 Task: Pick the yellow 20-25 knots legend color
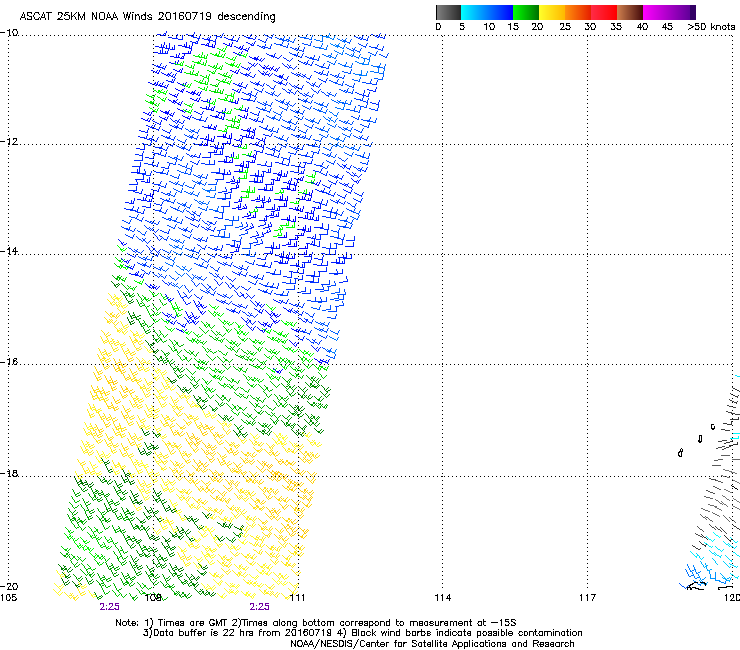pyautogui.click(x=552, y=12)
